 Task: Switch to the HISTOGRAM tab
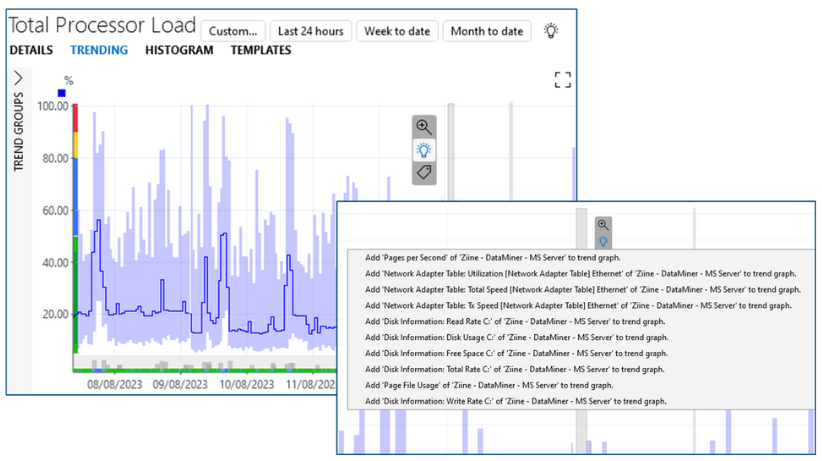click(x=179, y=50)
